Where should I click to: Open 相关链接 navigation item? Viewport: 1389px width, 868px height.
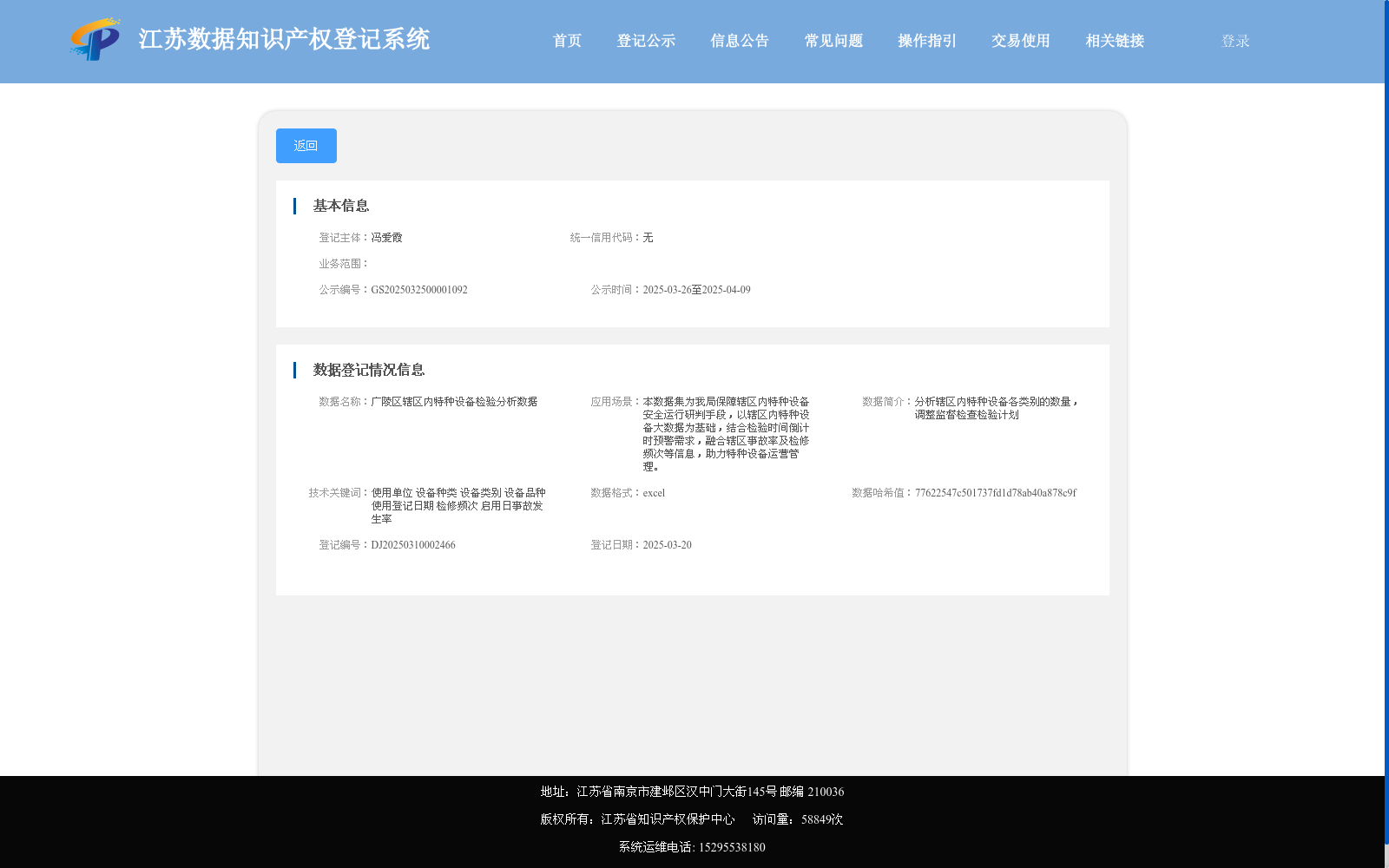1115,41
